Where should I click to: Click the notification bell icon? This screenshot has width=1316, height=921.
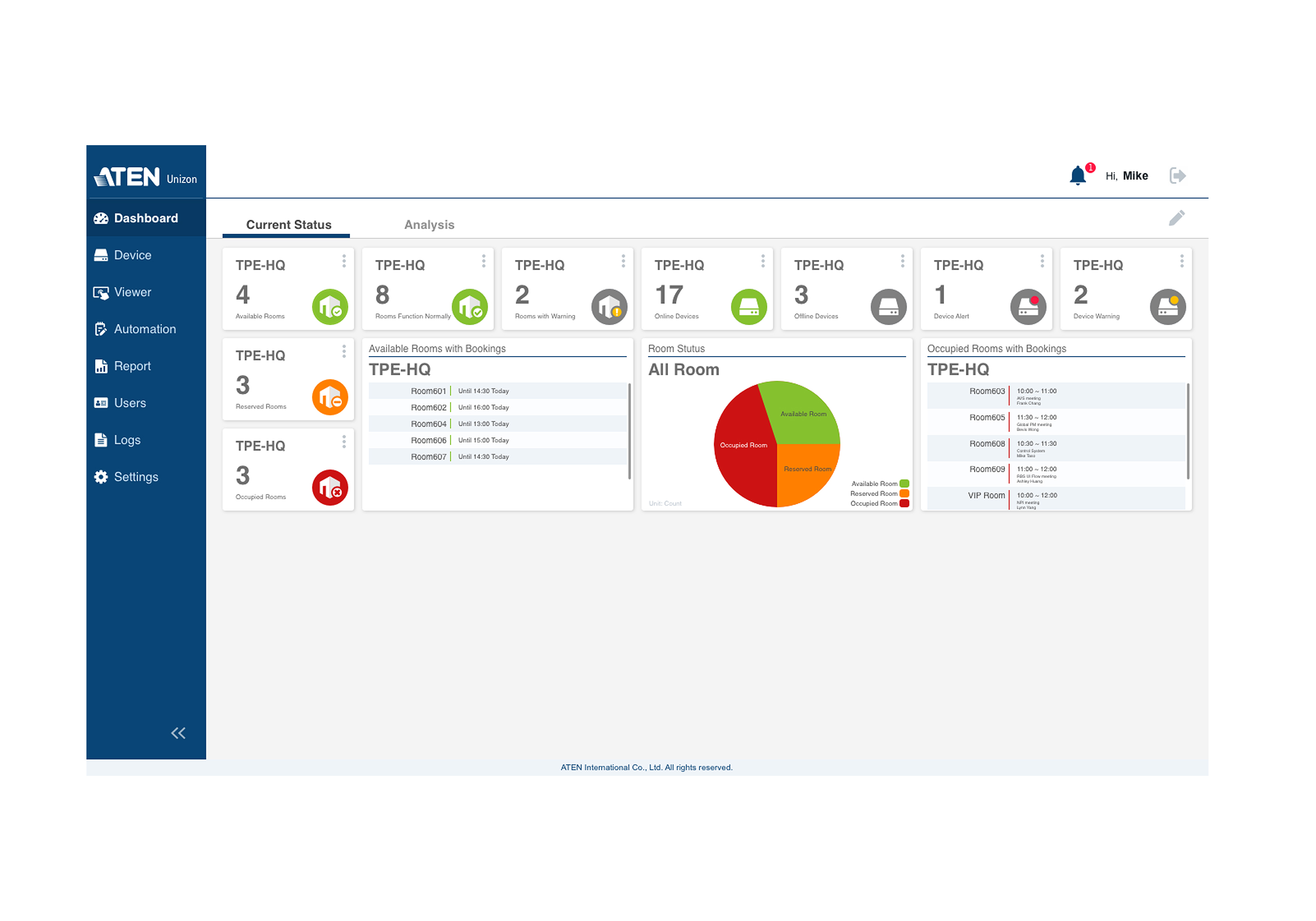tap(1077, 175)
